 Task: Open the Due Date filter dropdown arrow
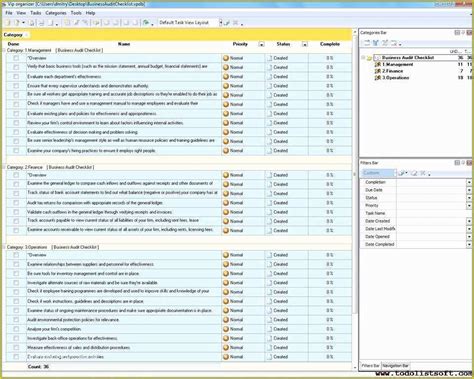click(x=469, y=190)
